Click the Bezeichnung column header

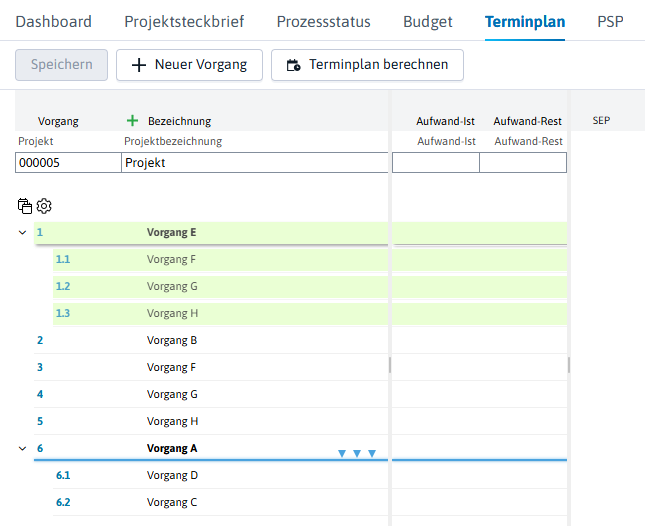[179, 121]
